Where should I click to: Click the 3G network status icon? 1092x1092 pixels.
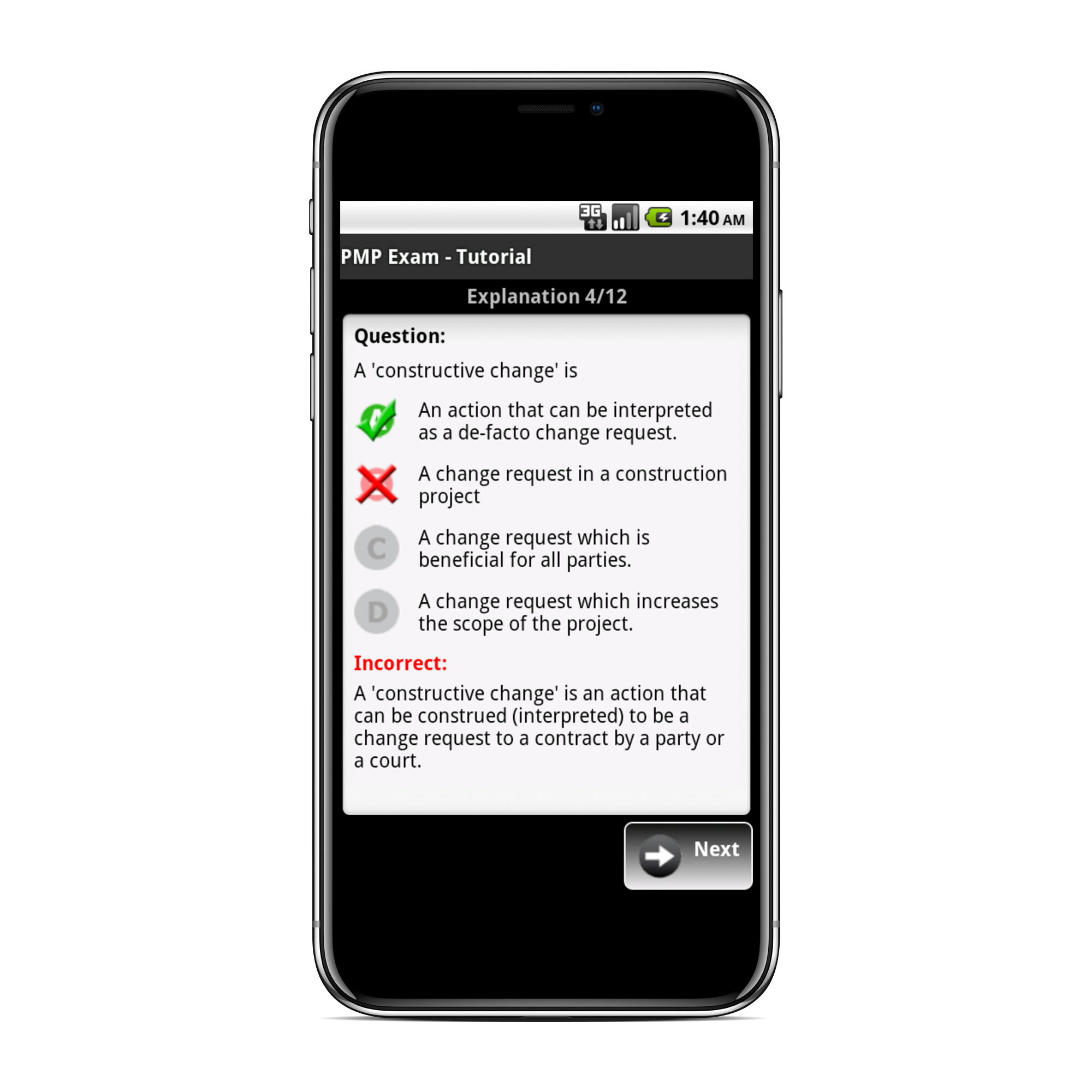click(592, 216)
